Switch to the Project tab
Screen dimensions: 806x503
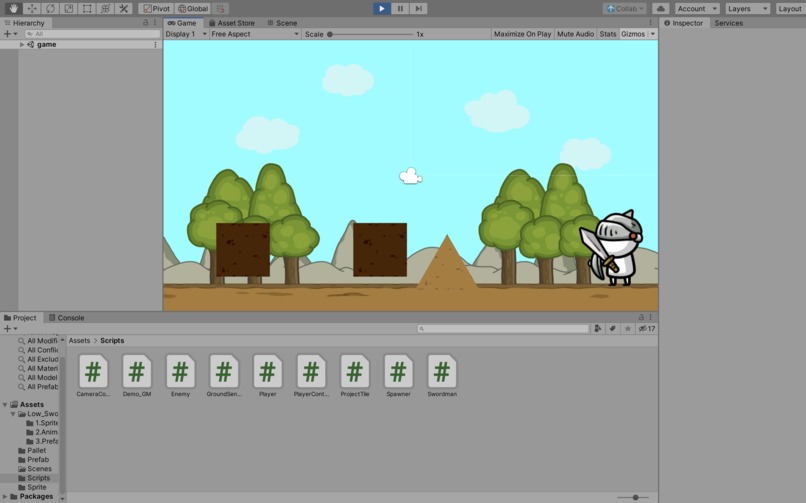20,318
